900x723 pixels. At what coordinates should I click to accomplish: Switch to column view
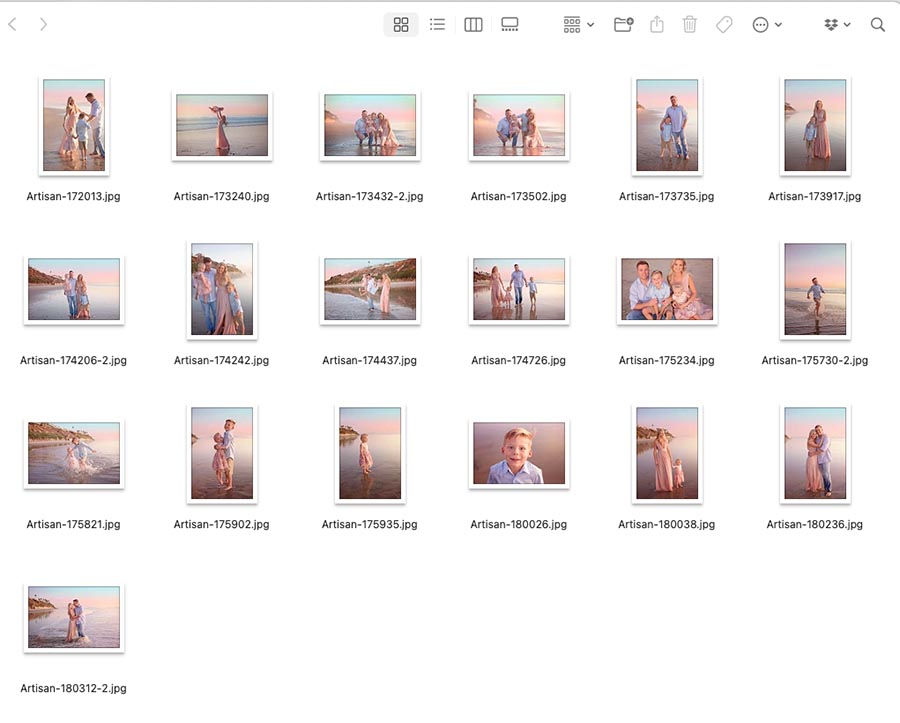point(473,24)
